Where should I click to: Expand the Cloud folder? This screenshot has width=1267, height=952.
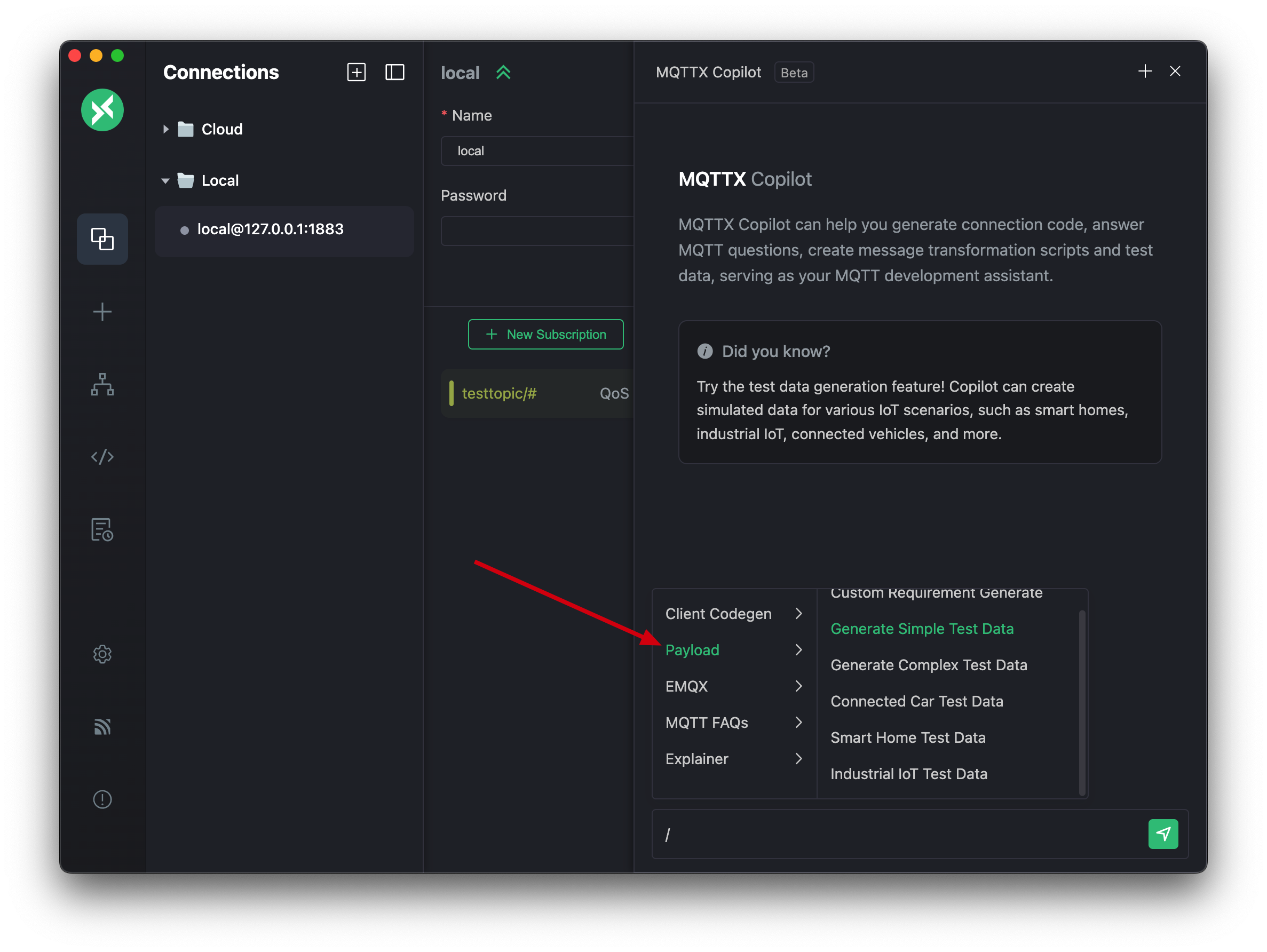pos(165,130)
